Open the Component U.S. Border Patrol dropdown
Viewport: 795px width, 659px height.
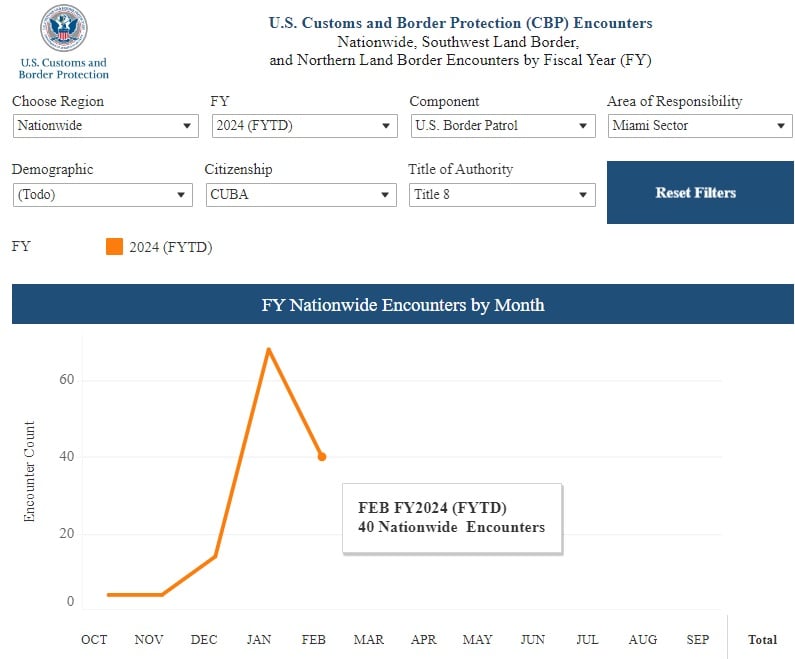[502, 126]
